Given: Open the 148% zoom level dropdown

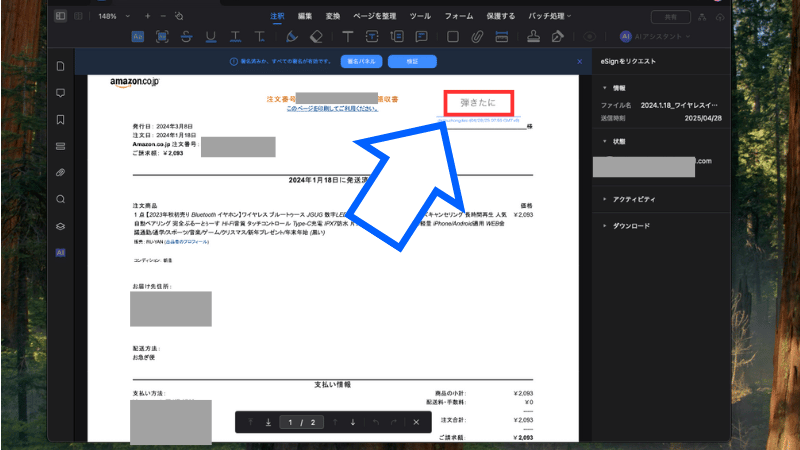Looking at the screenshot, I should coord(113,16).
